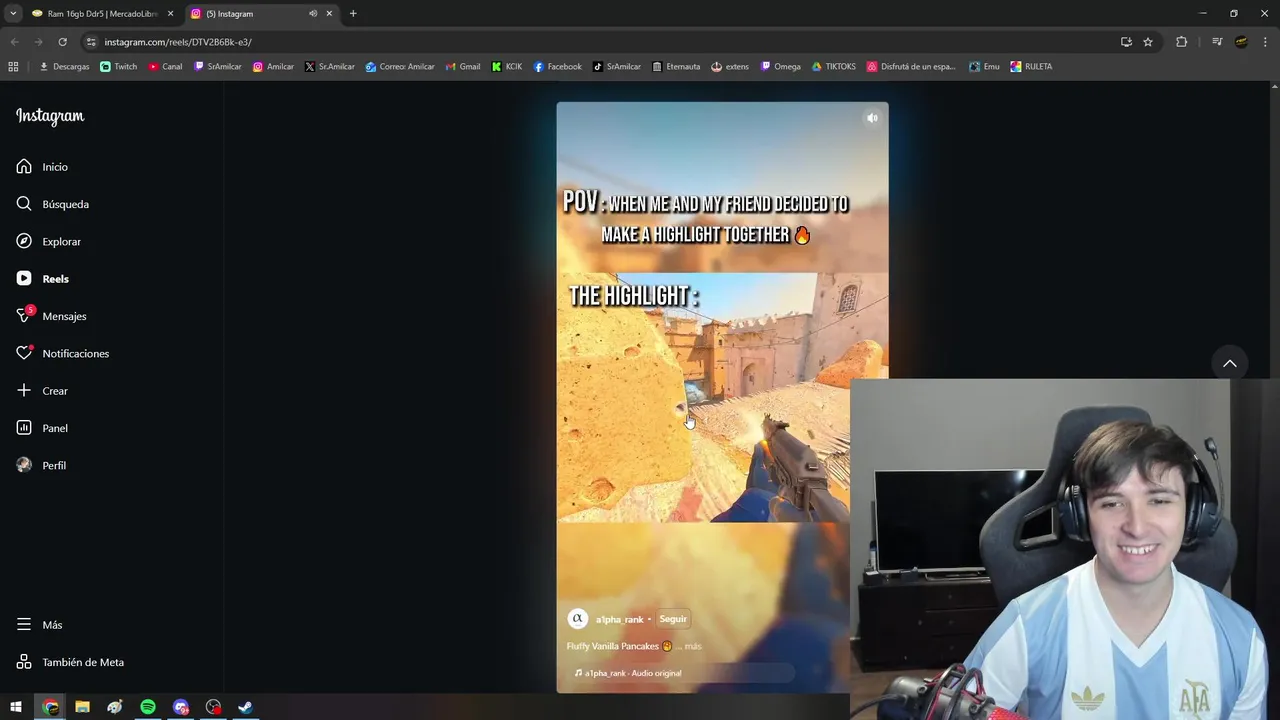Open Explorar page

coord(48,241)
